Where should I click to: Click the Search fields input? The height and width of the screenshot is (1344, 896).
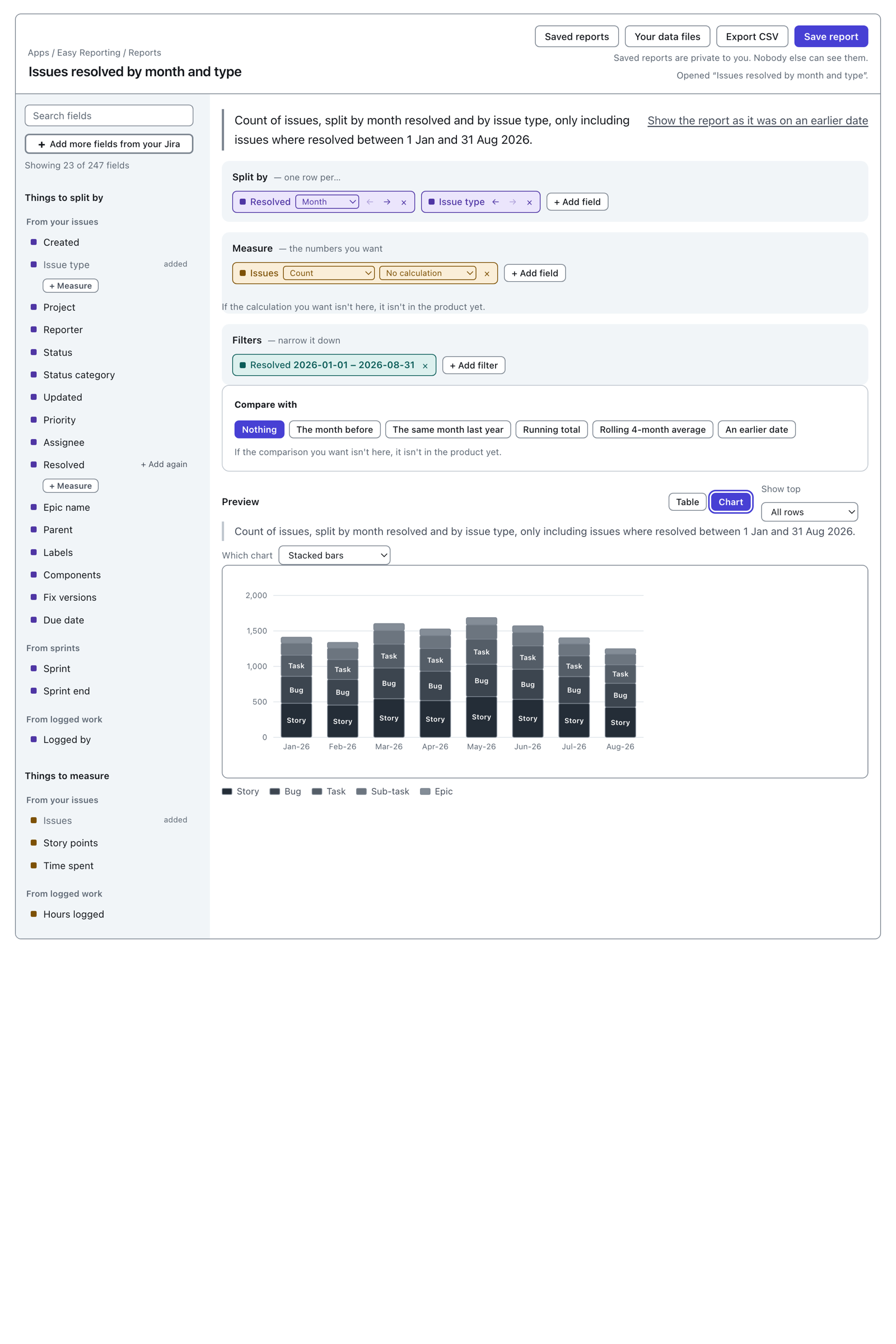coord(109,115)
